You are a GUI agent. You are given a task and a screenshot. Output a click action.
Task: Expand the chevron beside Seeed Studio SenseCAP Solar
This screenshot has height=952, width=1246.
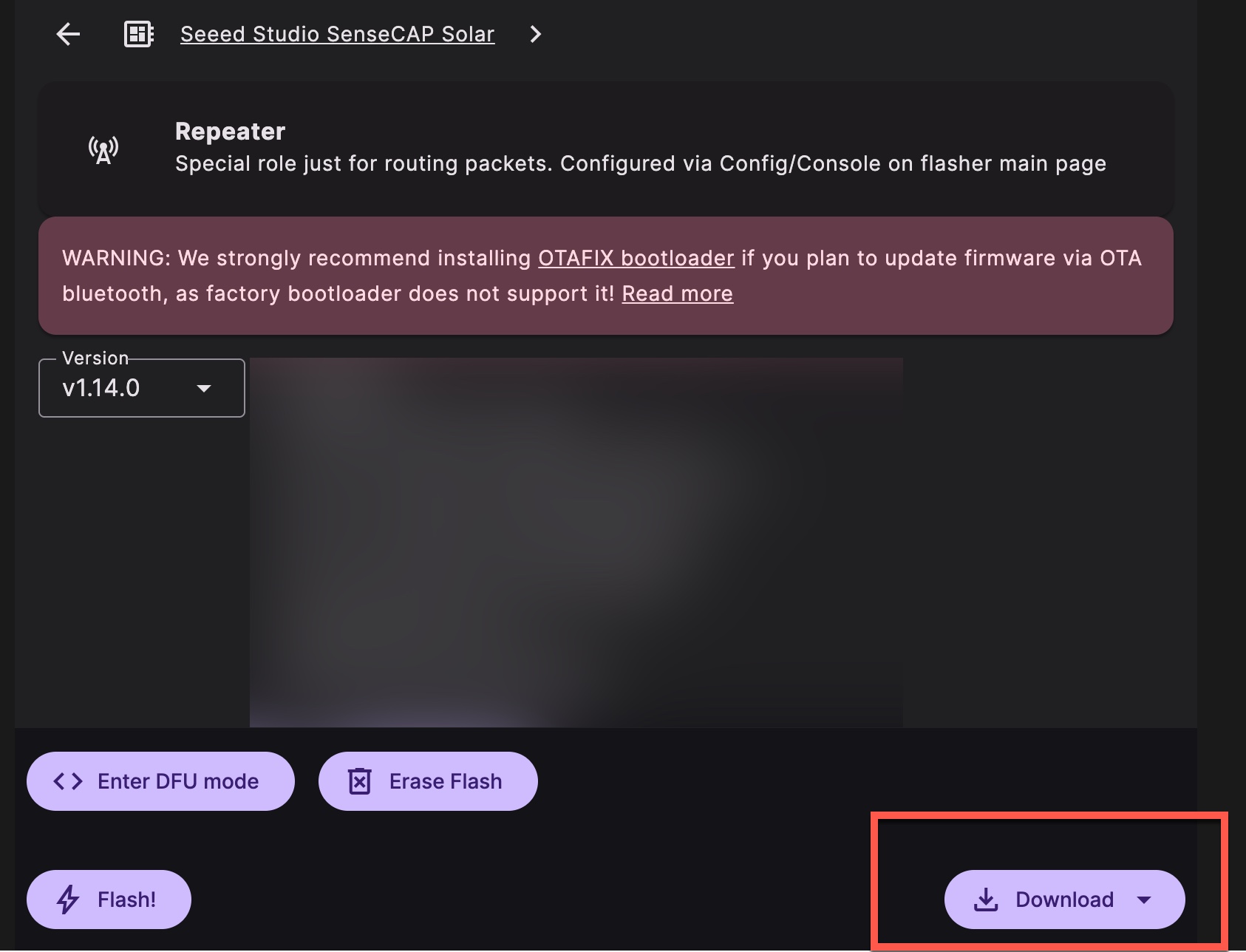coord(536,34)
